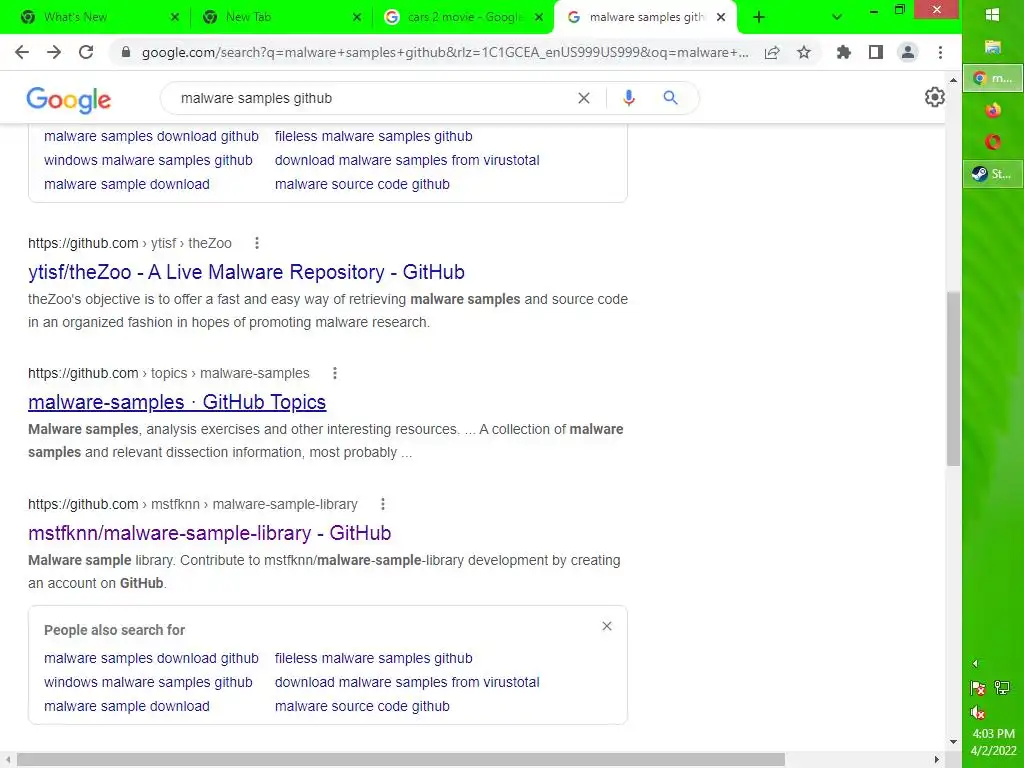Open ytisf/theZoo Live Malware Repository result
The height and width of the screenshot is (768, 1024).
(x=246, y=272)
